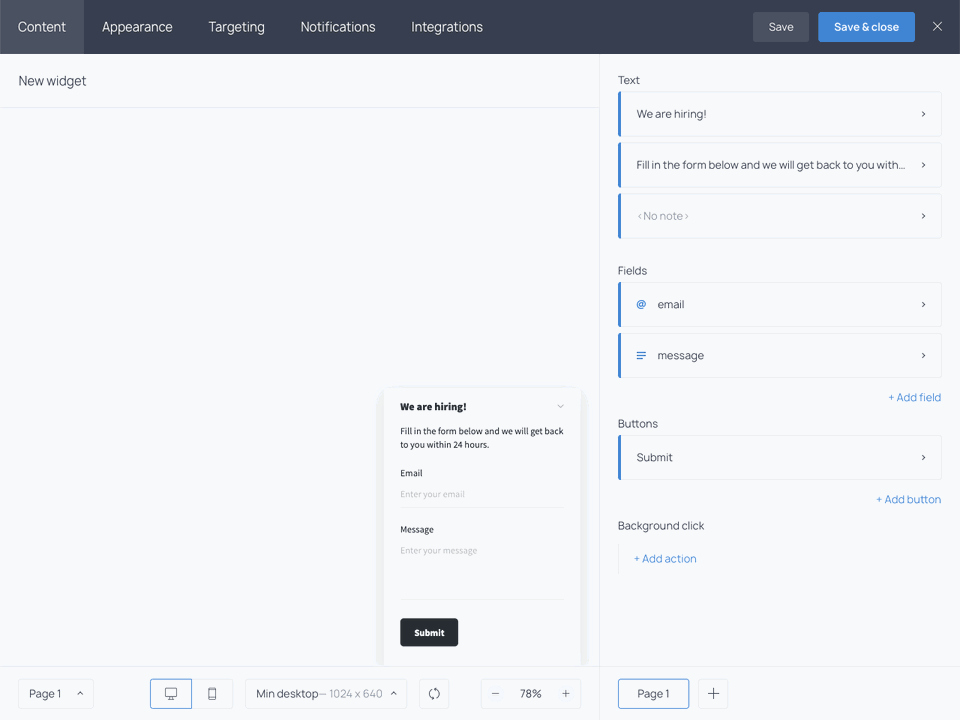The width and height of the screenshot is (960, 720).
Task: Click the lines icon on the message field
Action: pyautogui.click(x=641, y=355)
